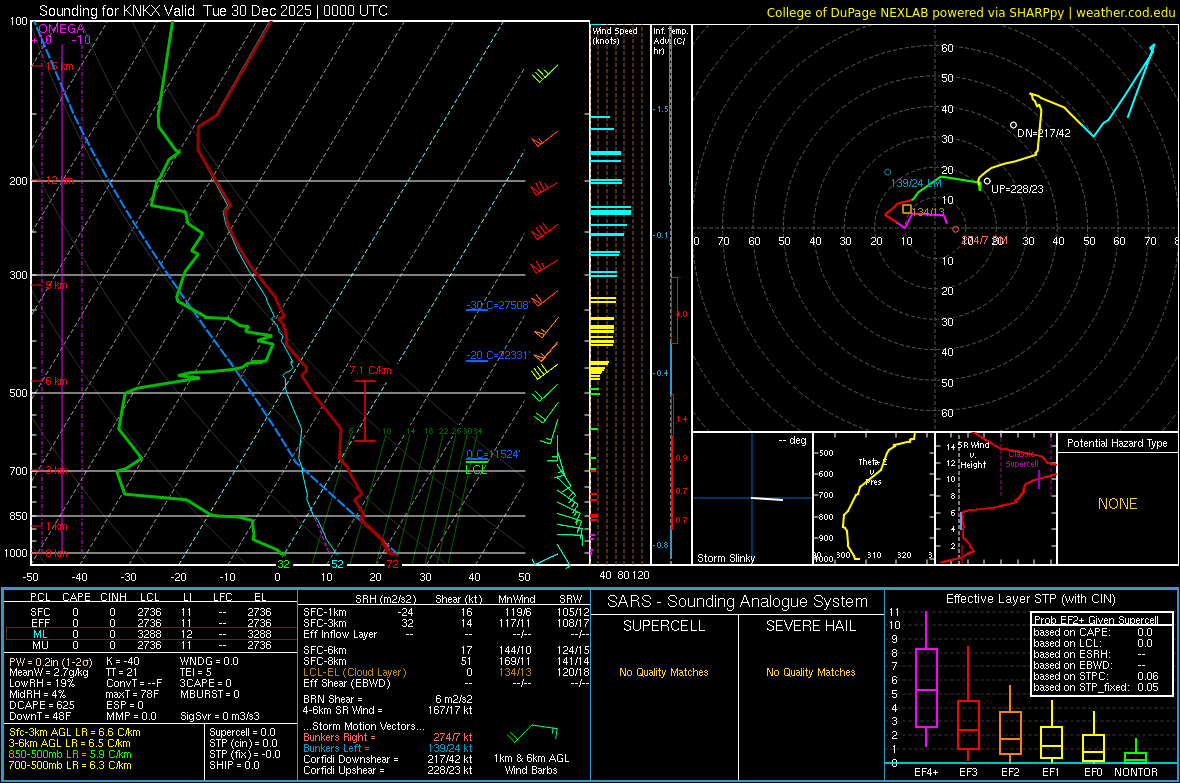Image resolution: width=1180 pixels, height=783 pixels.
Task: Click the red surface temperature '72' label
Action: coord(392,563)
